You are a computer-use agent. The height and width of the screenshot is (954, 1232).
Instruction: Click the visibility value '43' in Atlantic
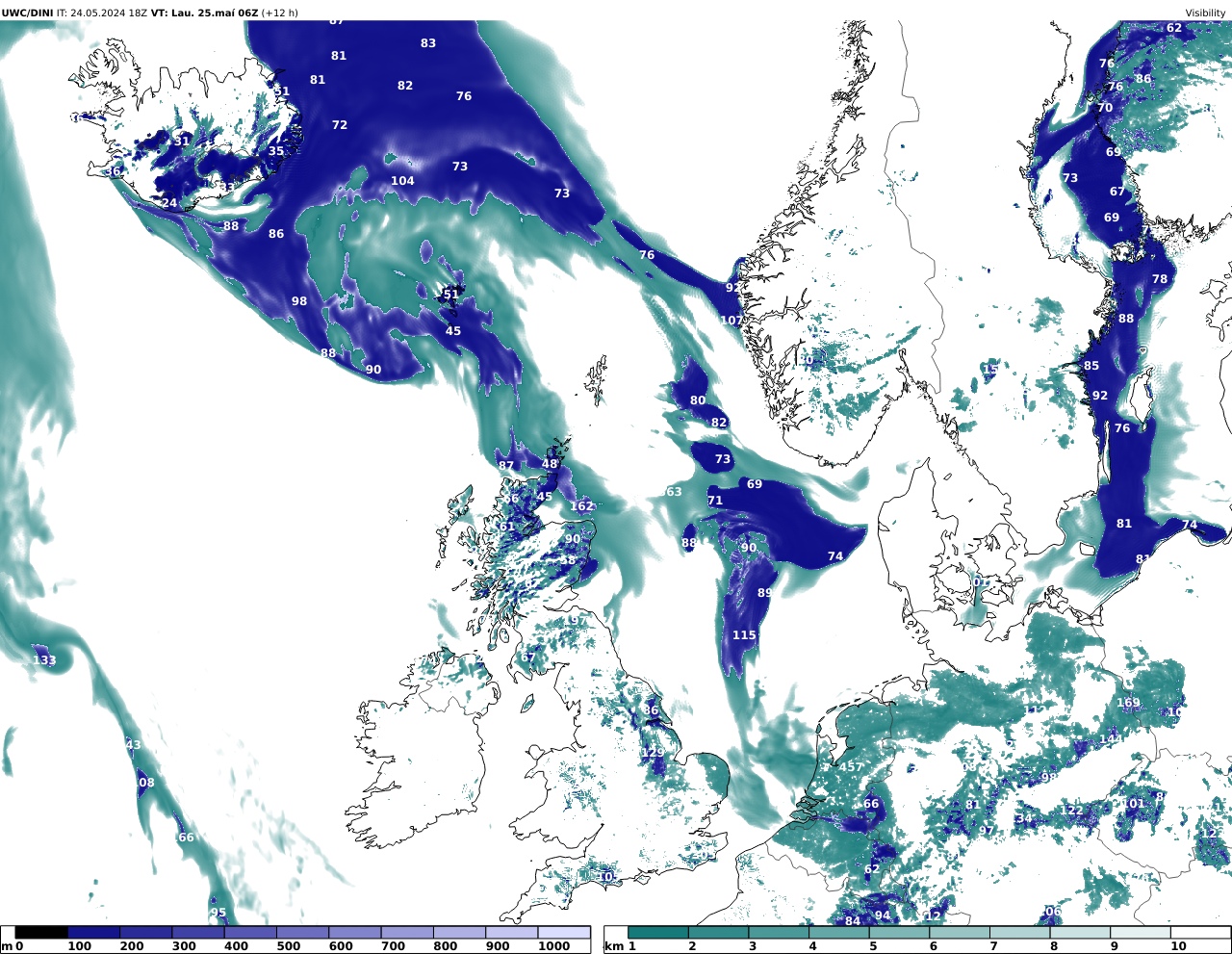pyautogui.click(x=133, y=745)
